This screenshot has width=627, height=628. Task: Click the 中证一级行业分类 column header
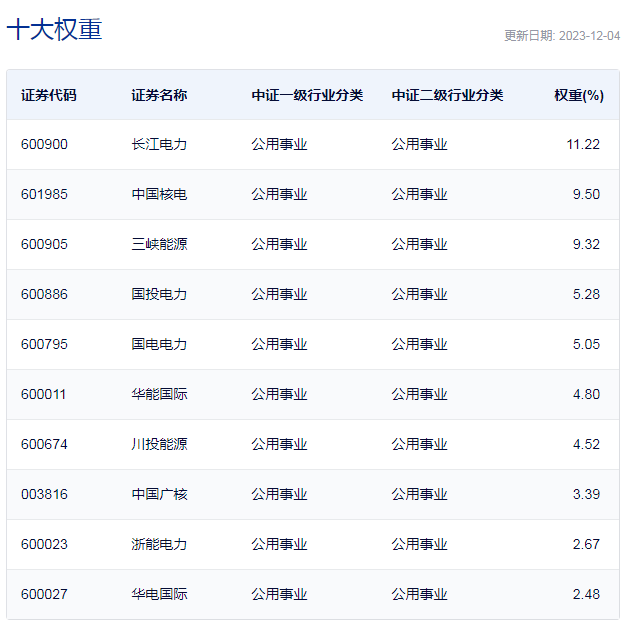click(x=307, y=95)
